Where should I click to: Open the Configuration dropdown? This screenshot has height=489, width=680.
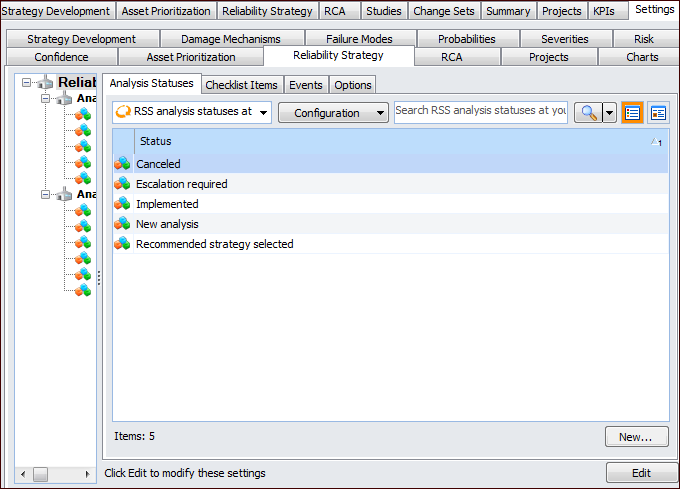point(333,113)
